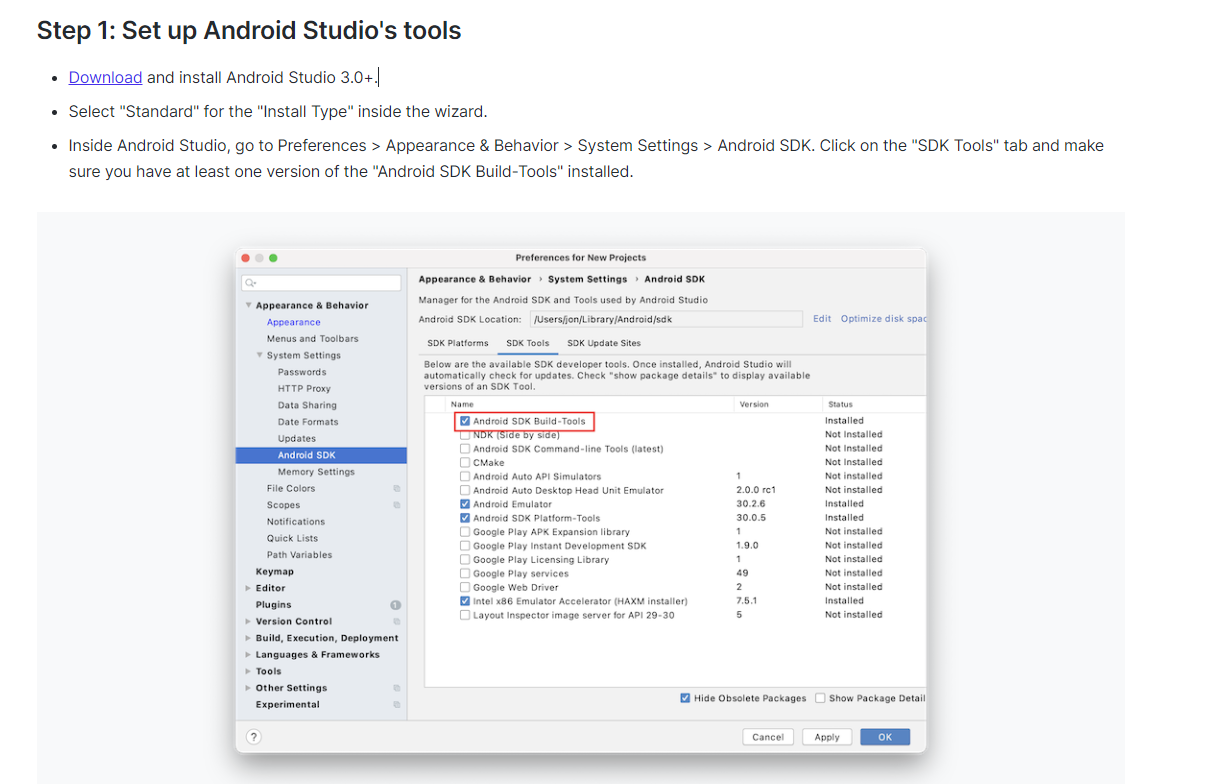Click Edit next to SDK location
Viewport: 1207px width, 784px height.
point(822,319)
